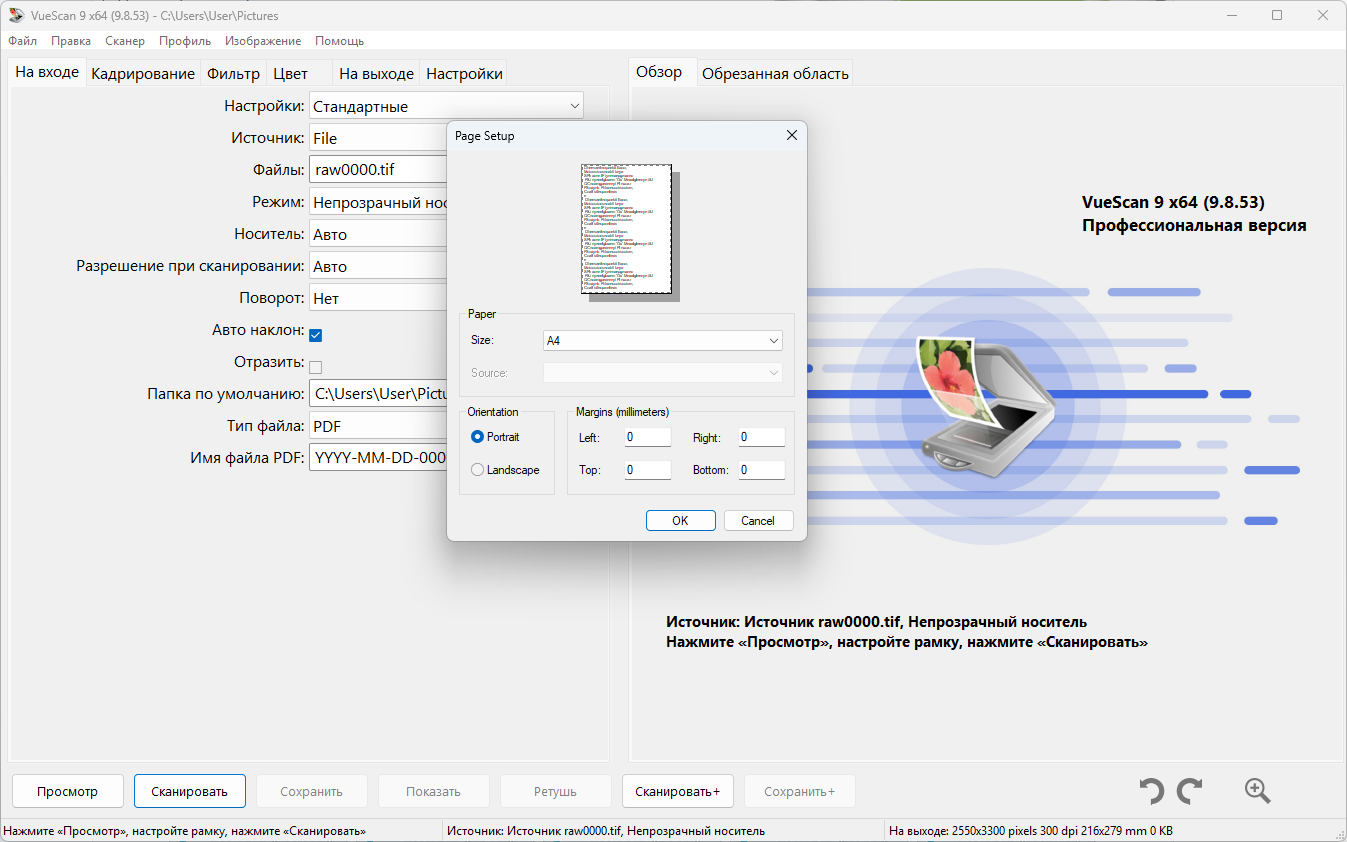
Task: Click the zoom in magnifier icon
Action: [1257, 791]
